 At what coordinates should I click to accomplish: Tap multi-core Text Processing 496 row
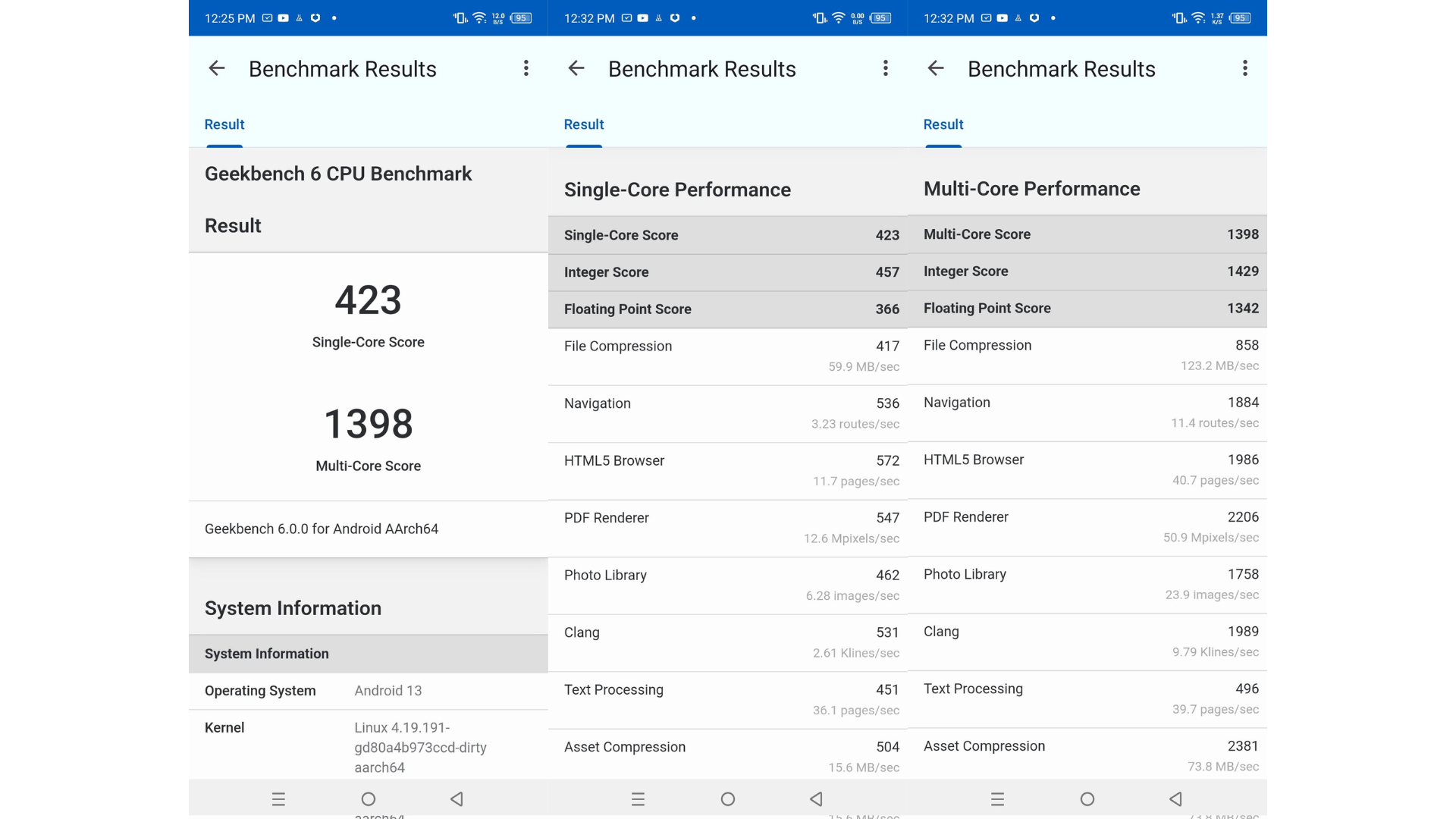pos(1087,699)
